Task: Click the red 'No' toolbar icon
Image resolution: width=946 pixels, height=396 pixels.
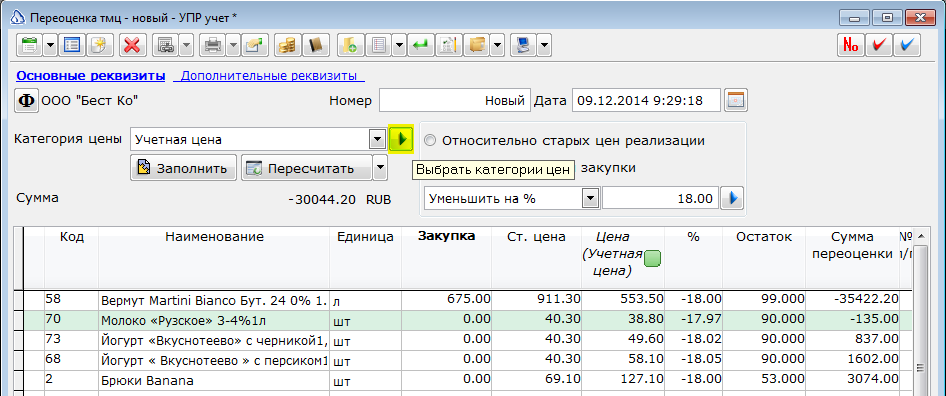Action: 851,45
